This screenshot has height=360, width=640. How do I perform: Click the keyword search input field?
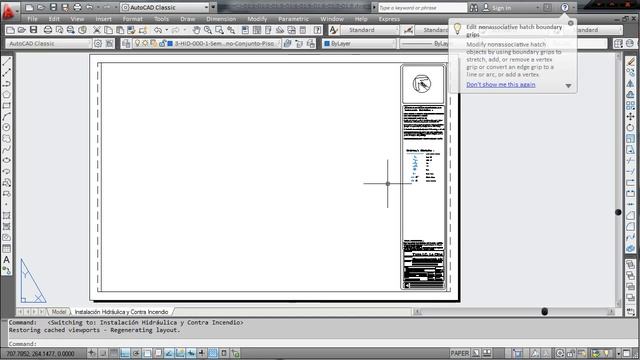point(422,8)
